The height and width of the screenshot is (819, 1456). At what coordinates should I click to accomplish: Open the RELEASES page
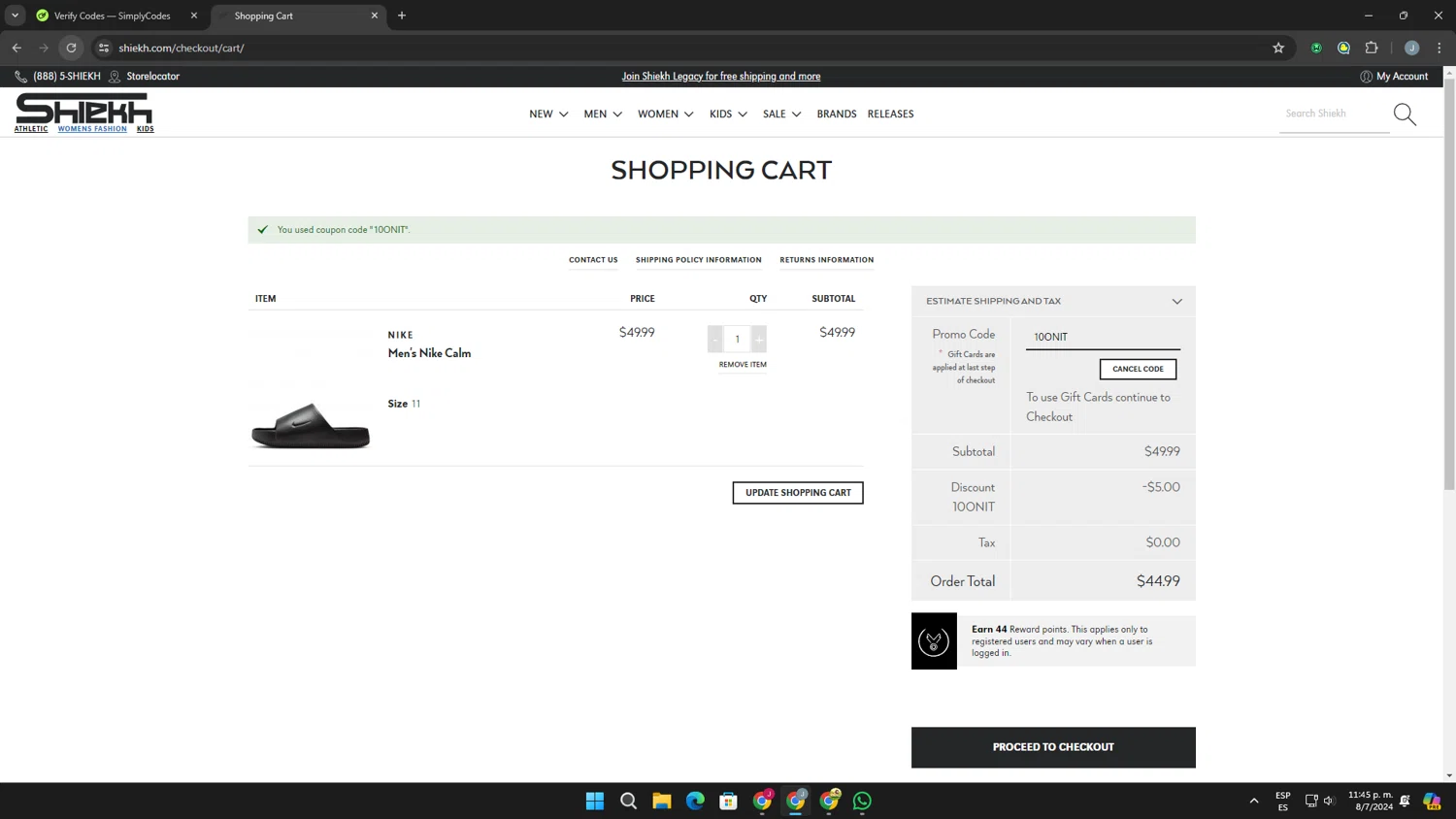click(x=890, y=114)
